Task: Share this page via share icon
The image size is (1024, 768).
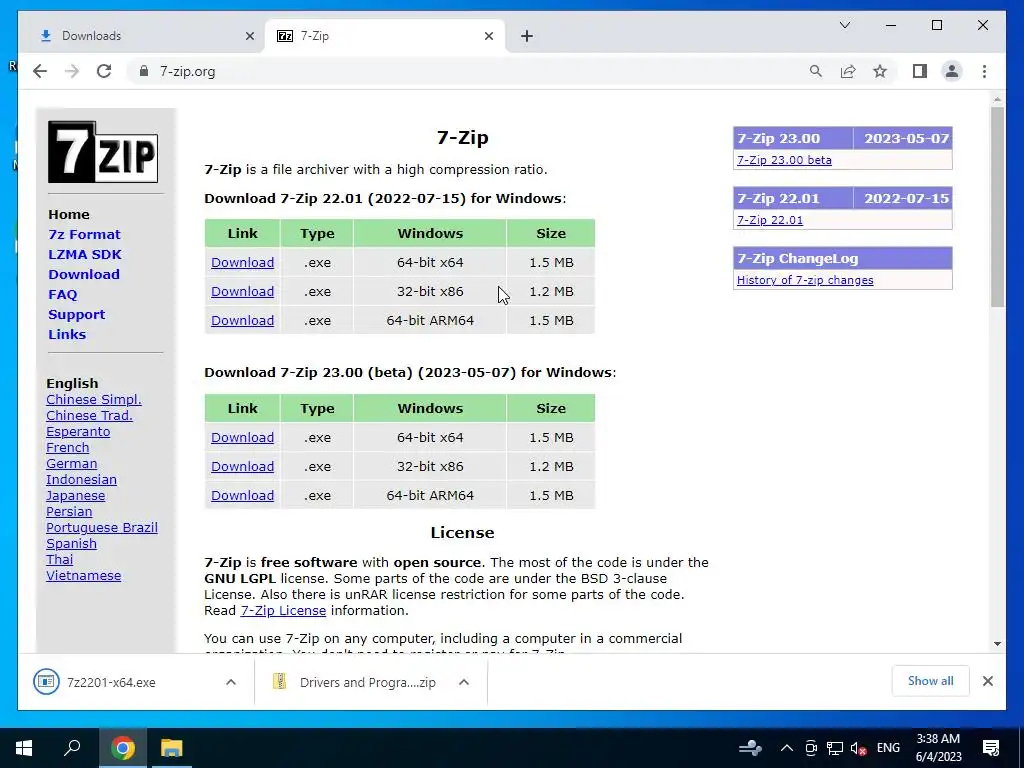Action: (x=848, y=71)
